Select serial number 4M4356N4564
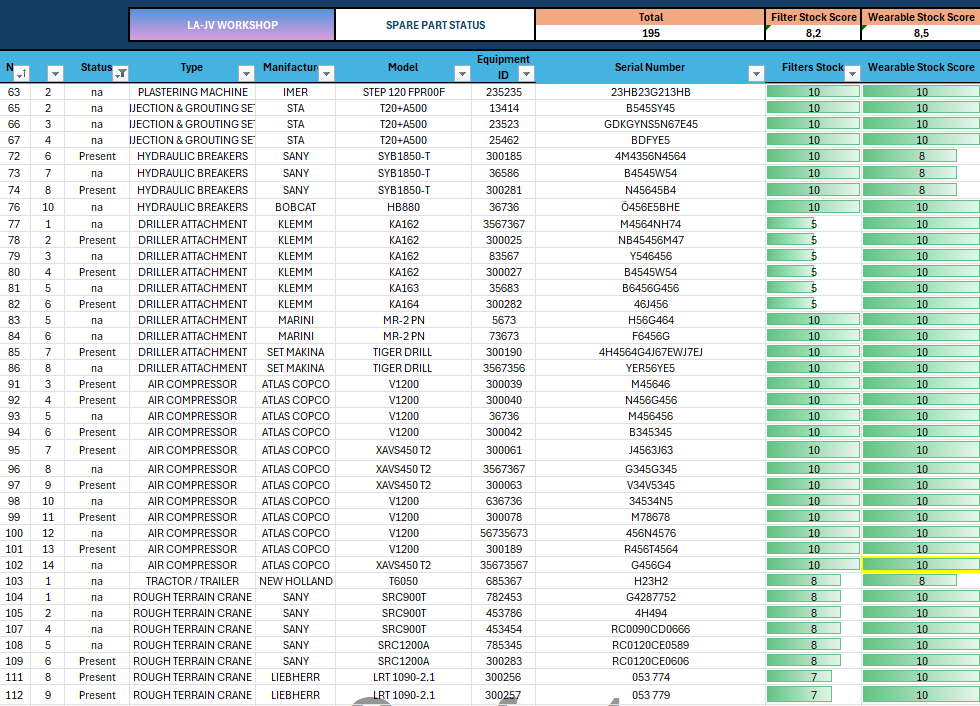 click(651, 156)
